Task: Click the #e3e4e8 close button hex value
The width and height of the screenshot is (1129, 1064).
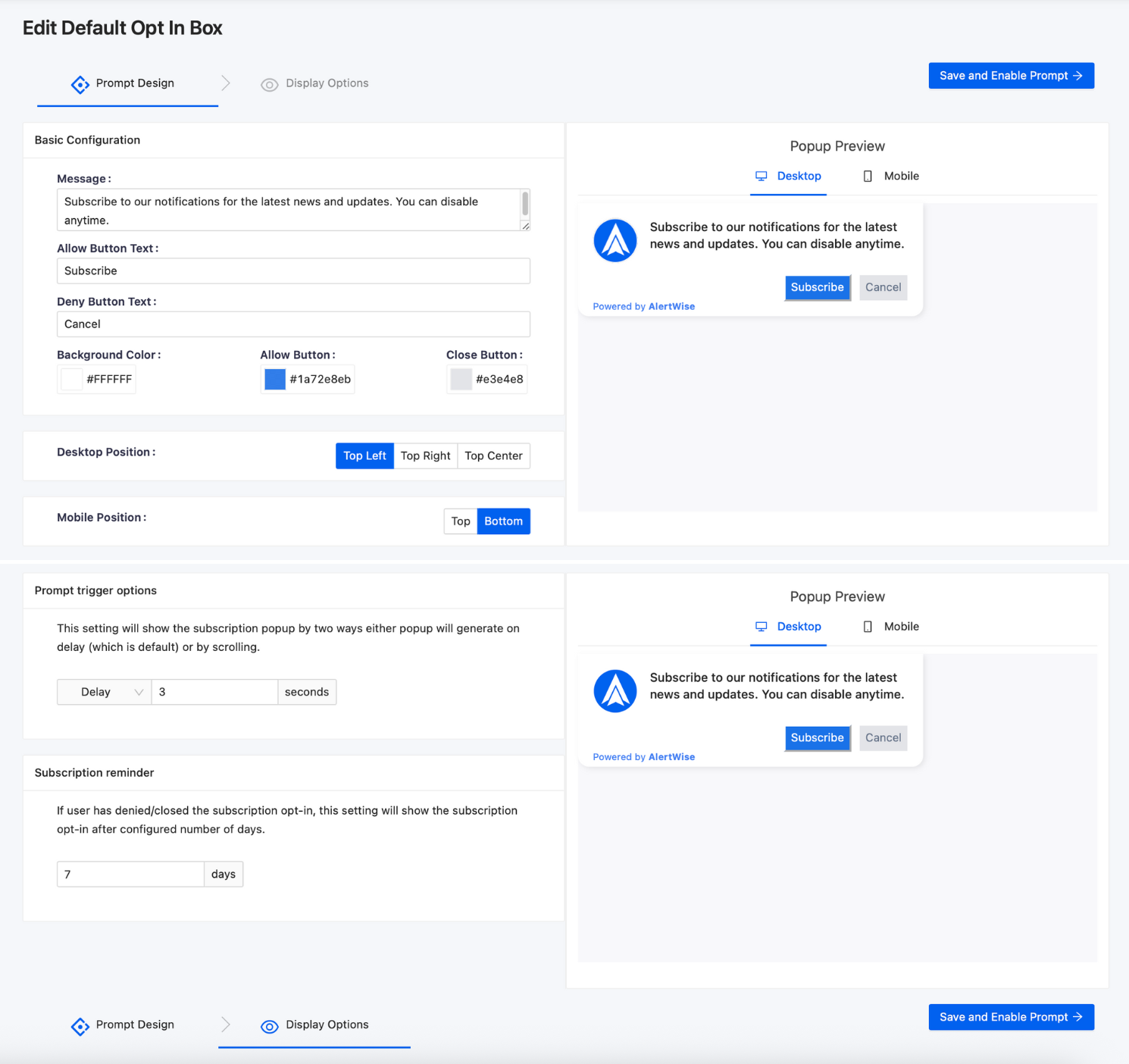Action: pyautogui.click(x=499, y=379)
